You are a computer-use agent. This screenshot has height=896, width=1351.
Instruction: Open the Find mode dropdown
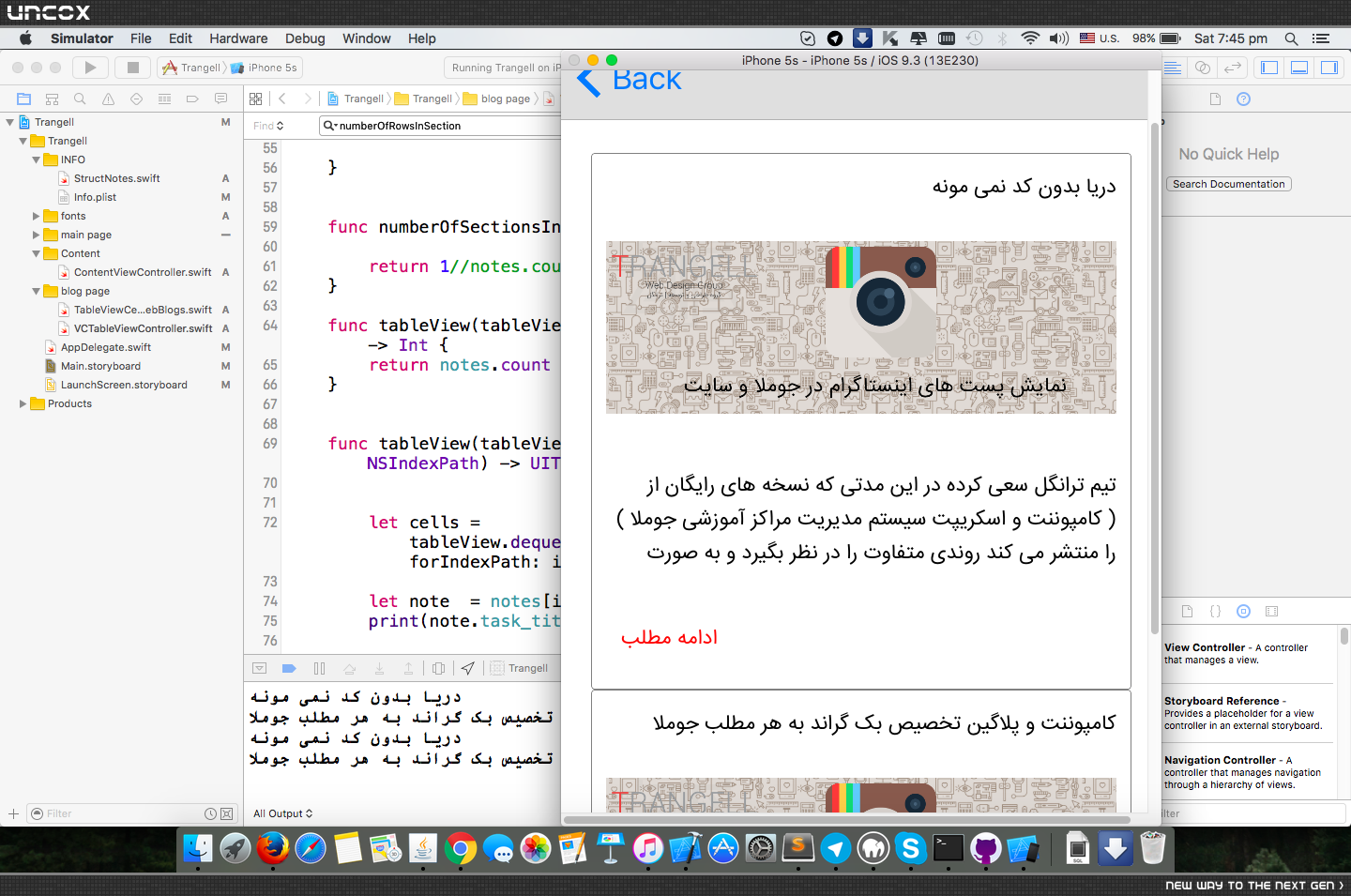(x=268, y=126)
